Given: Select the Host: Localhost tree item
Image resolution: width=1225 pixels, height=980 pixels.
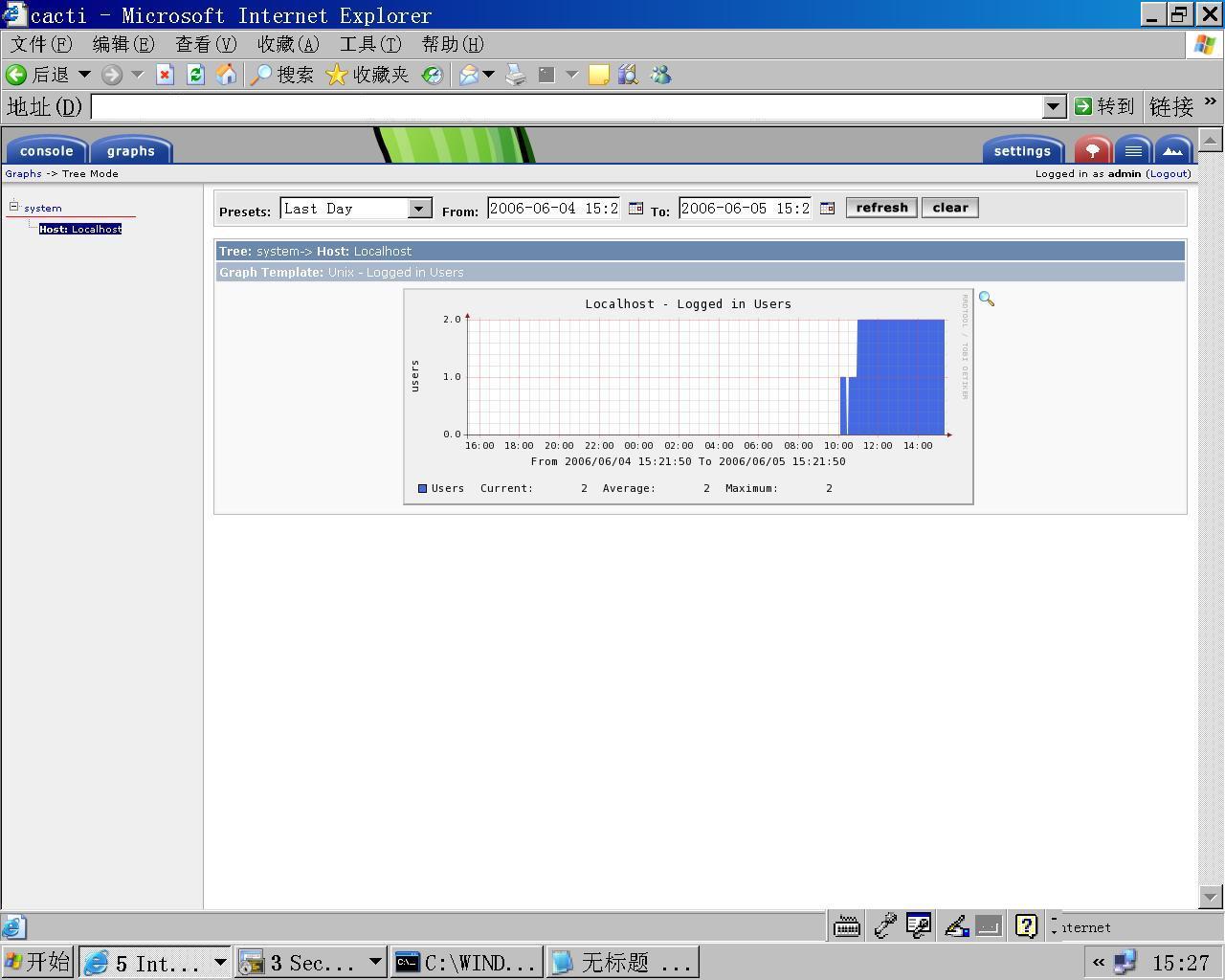Looking at the screenshot, I should coord(80,229).
